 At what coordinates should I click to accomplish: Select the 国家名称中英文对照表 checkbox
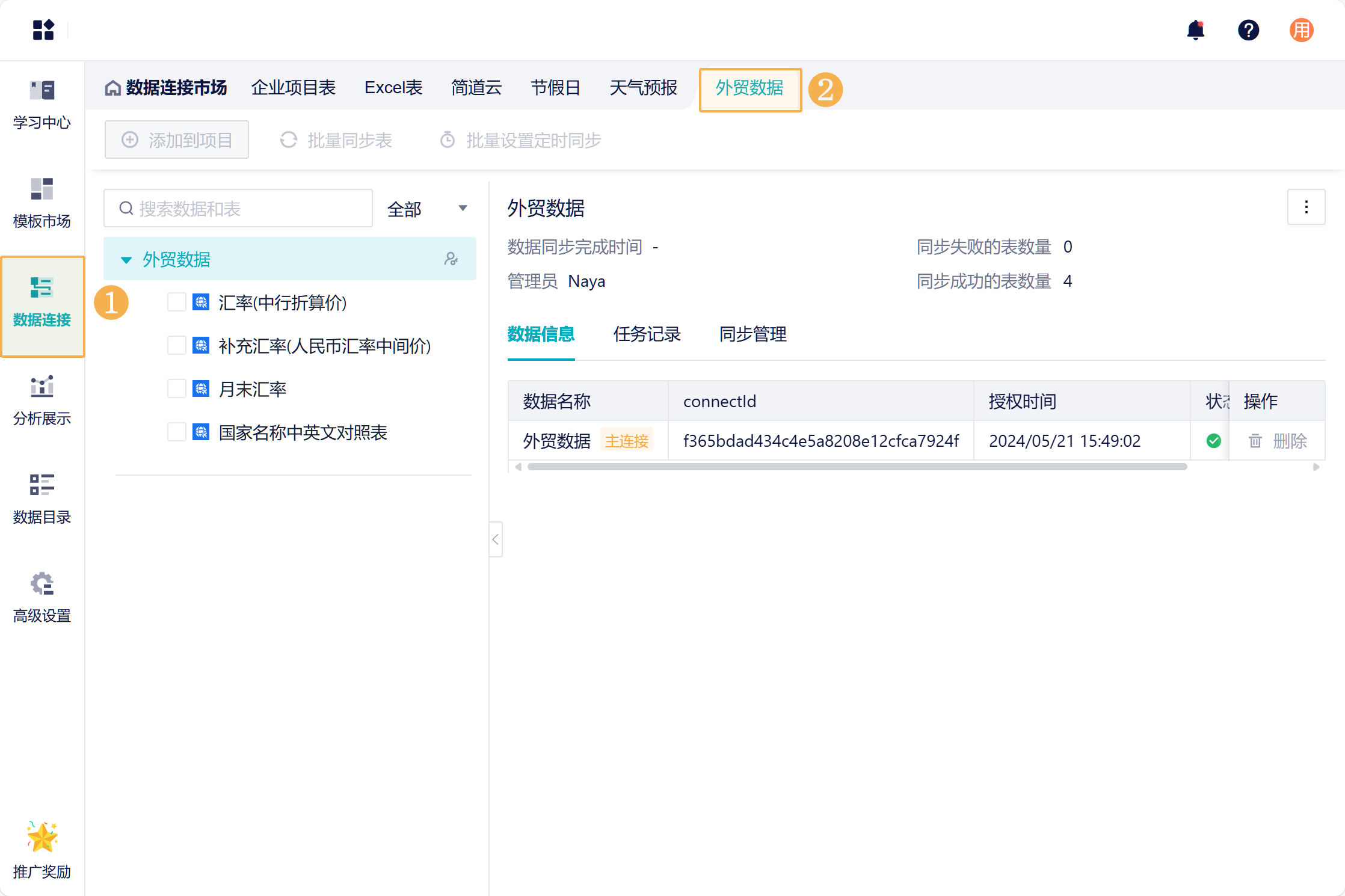[176, 432]
